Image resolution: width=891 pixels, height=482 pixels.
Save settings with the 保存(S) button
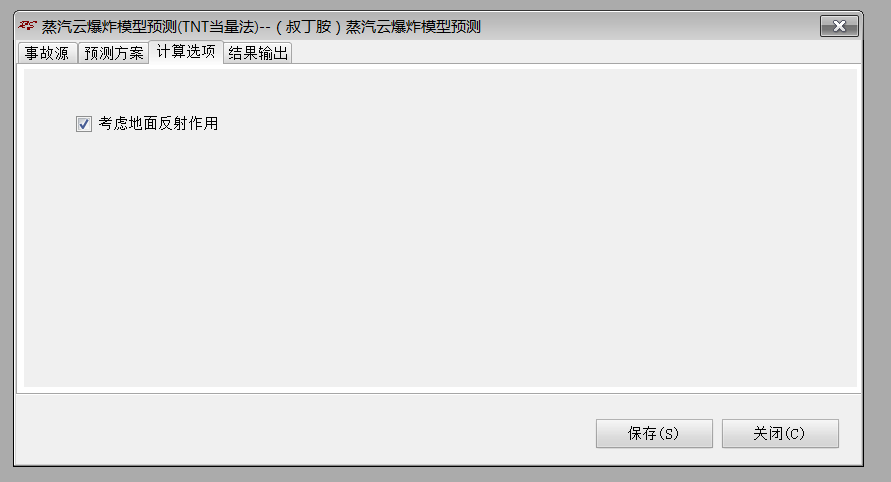[654, 434]
